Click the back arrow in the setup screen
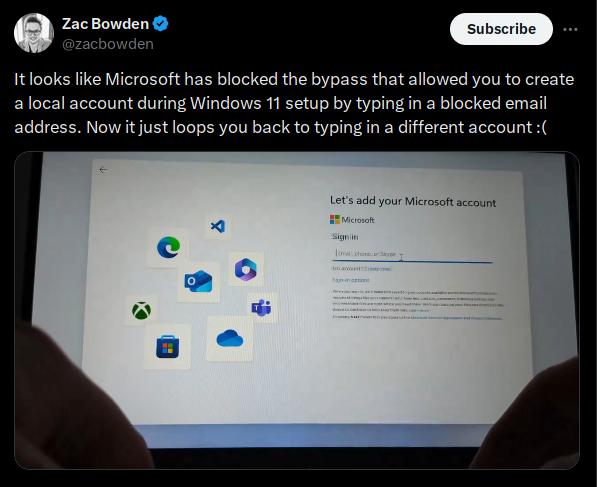This screenshot has height=487, width=597. click(x=103, y=170)
